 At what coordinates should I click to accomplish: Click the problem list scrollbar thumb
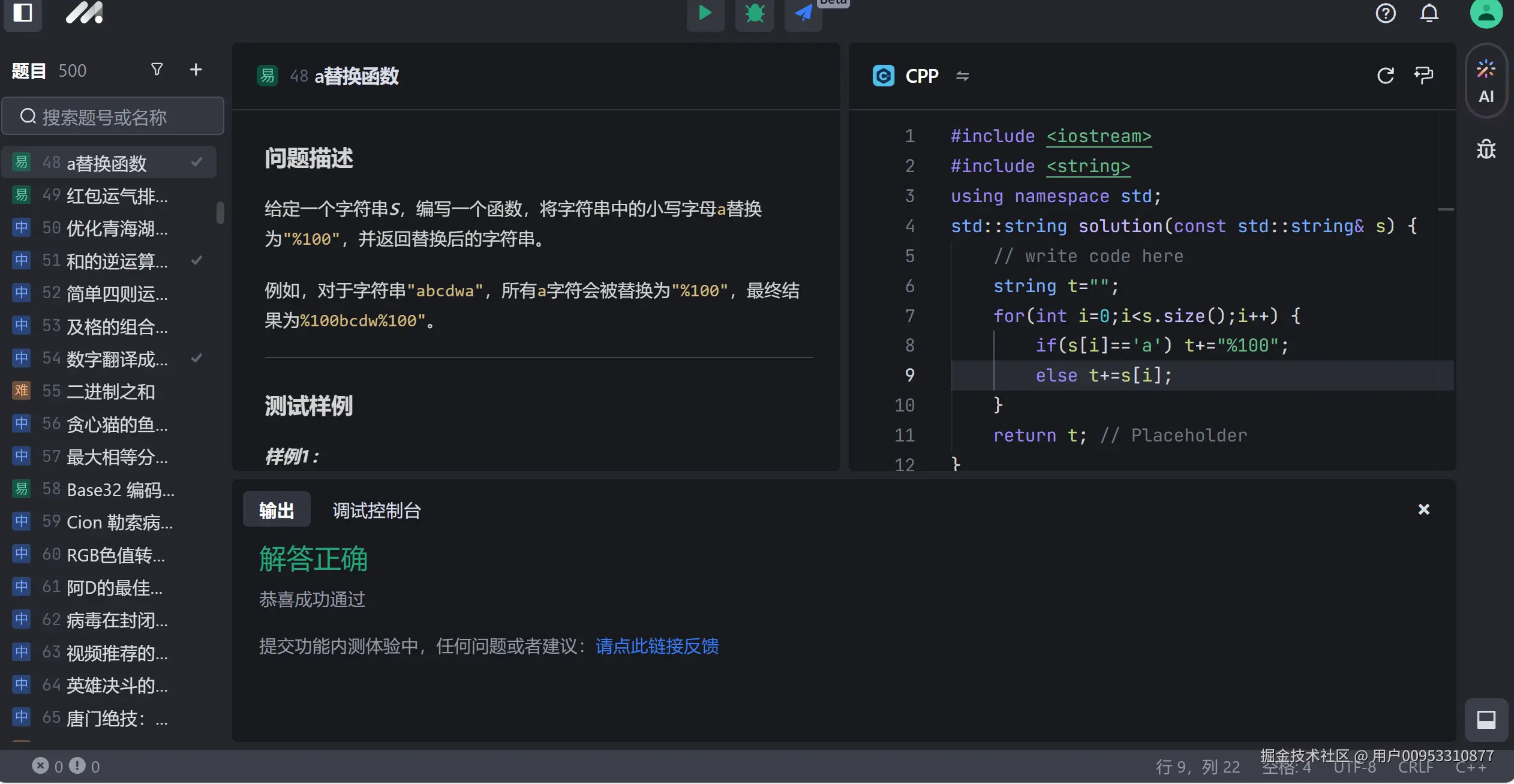tap(220, 212)
